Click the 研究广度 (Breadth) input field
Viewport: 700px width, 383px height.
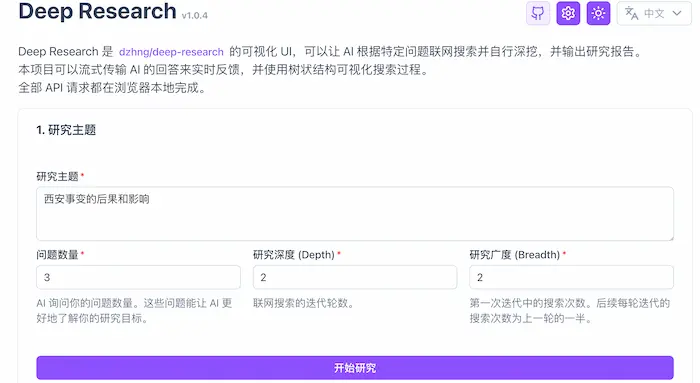point(571,277)
